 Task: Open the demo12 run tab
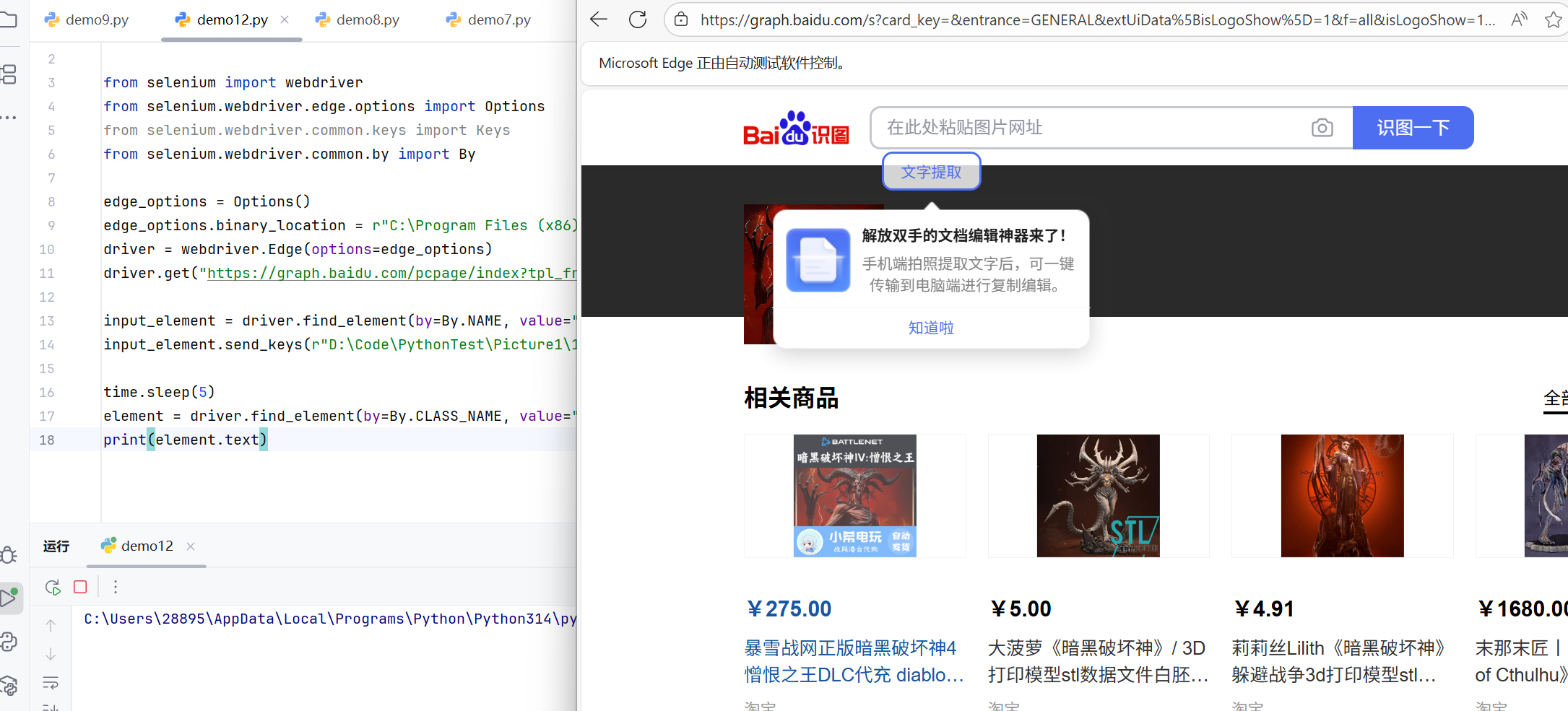point(138,546)
